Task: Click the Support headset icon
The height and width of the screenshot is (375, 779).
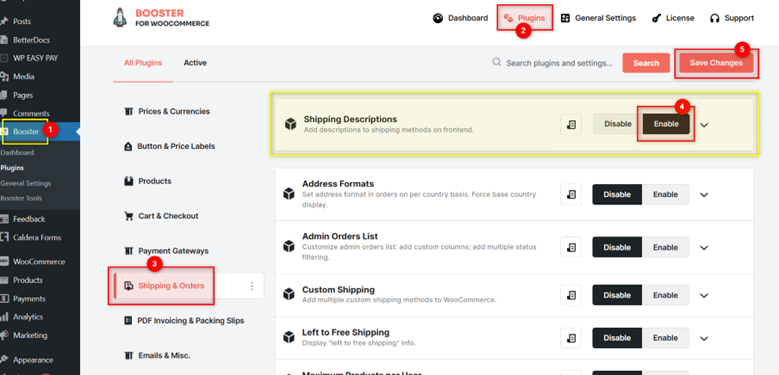Action: [715, 18]
